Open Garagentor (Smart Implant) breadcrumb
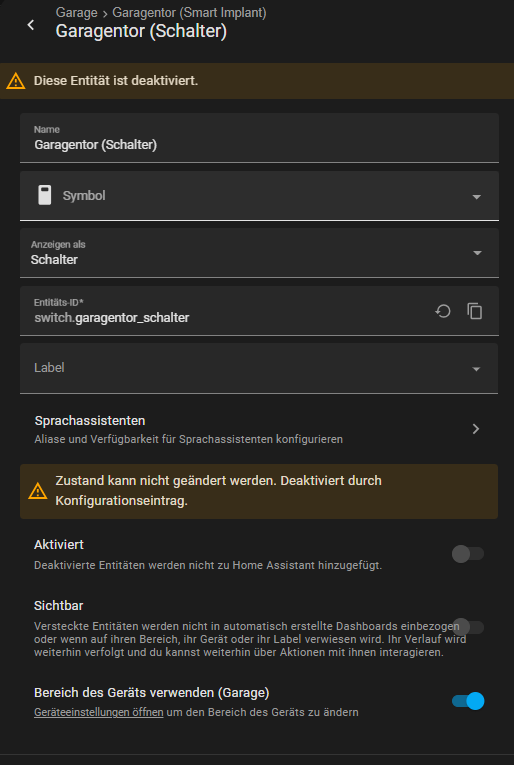The image size is (514, 765). tap(189, 12)
